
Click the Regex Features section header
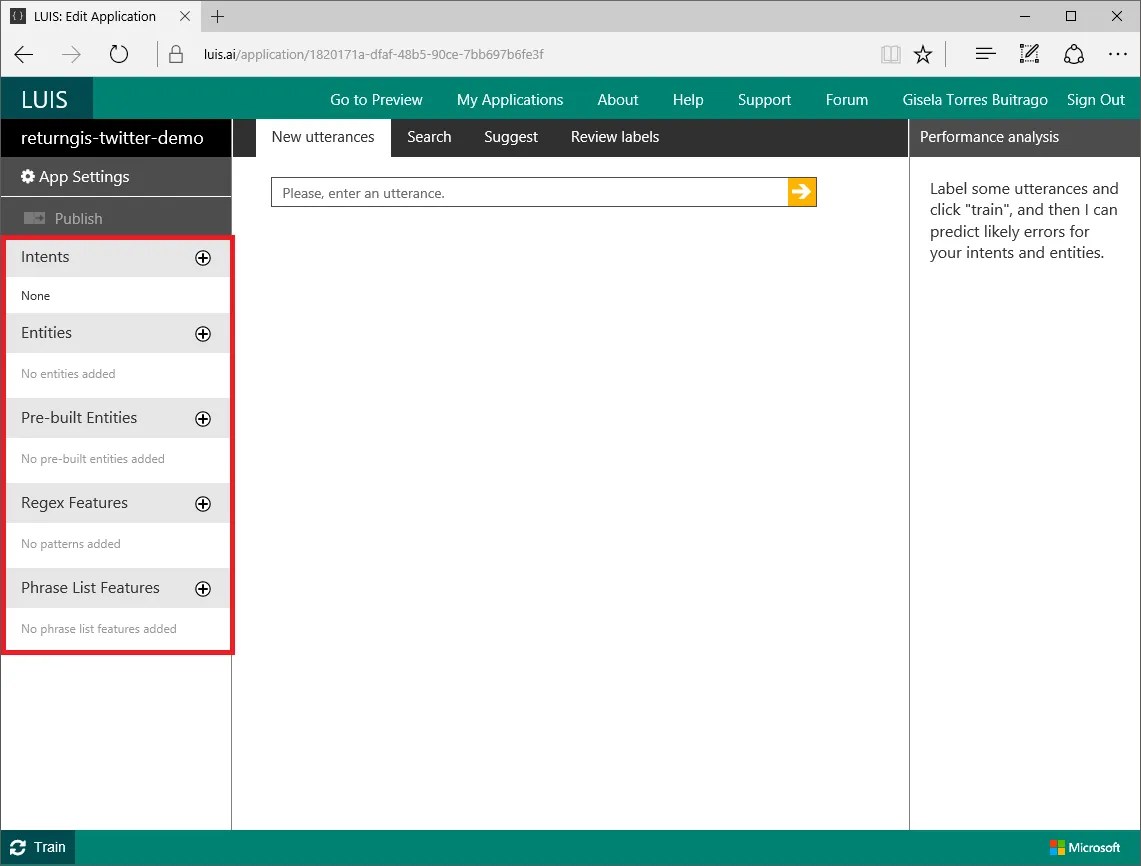pos(118,503)
